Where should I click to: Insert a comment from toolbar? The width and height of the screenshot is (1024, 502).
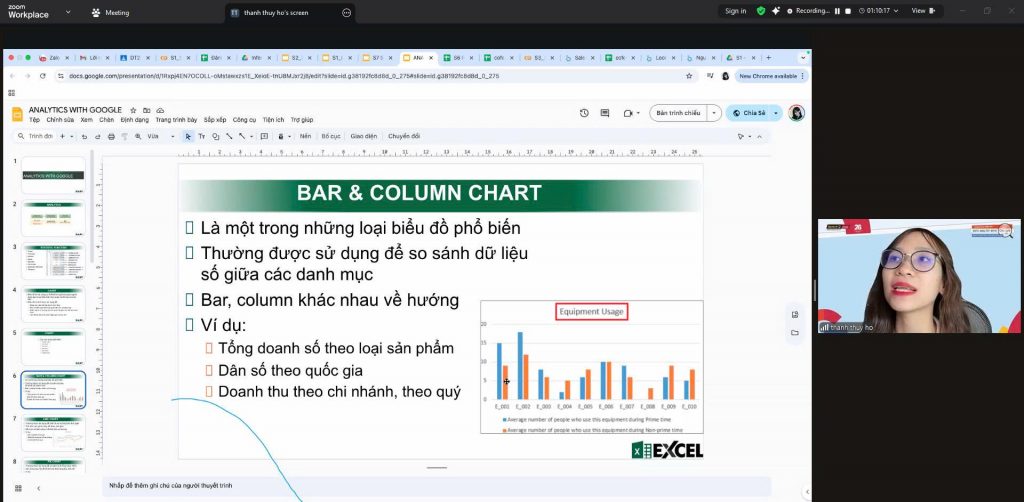point(264,136)
